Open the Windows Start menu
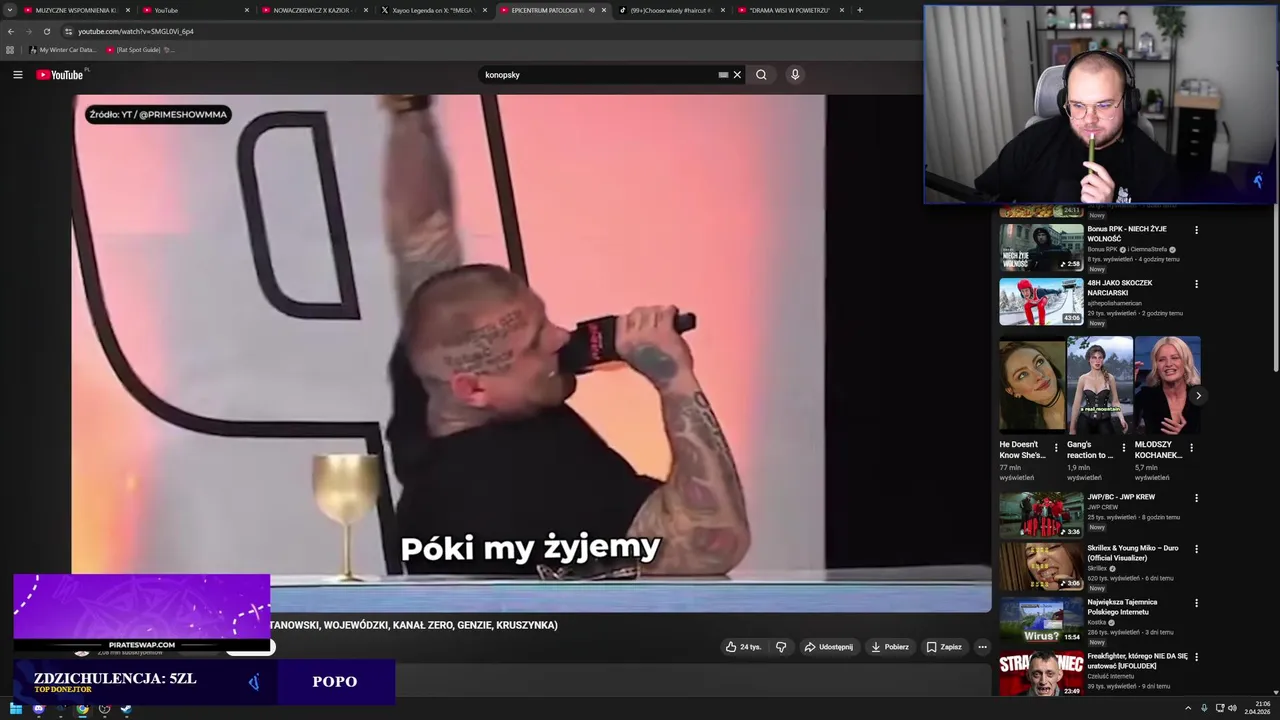The width and height of the screenshot is (1280, 720). pyautogui.click(x=15, y=709)
